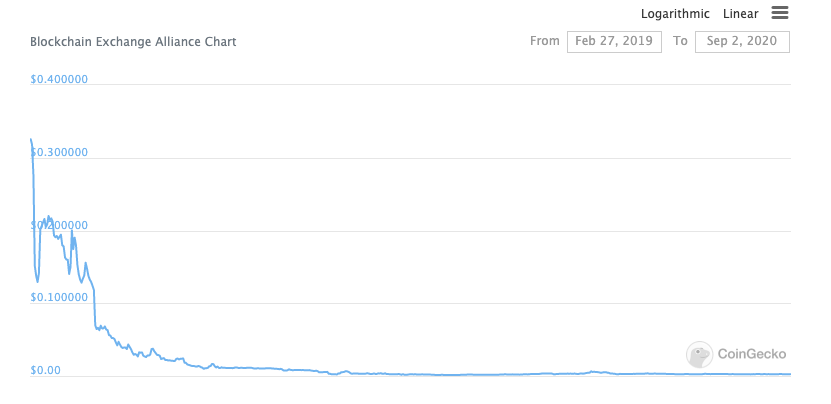Click the $0.300000 axis label
Viewport: 831px width, 404px height.
point(59,153)
